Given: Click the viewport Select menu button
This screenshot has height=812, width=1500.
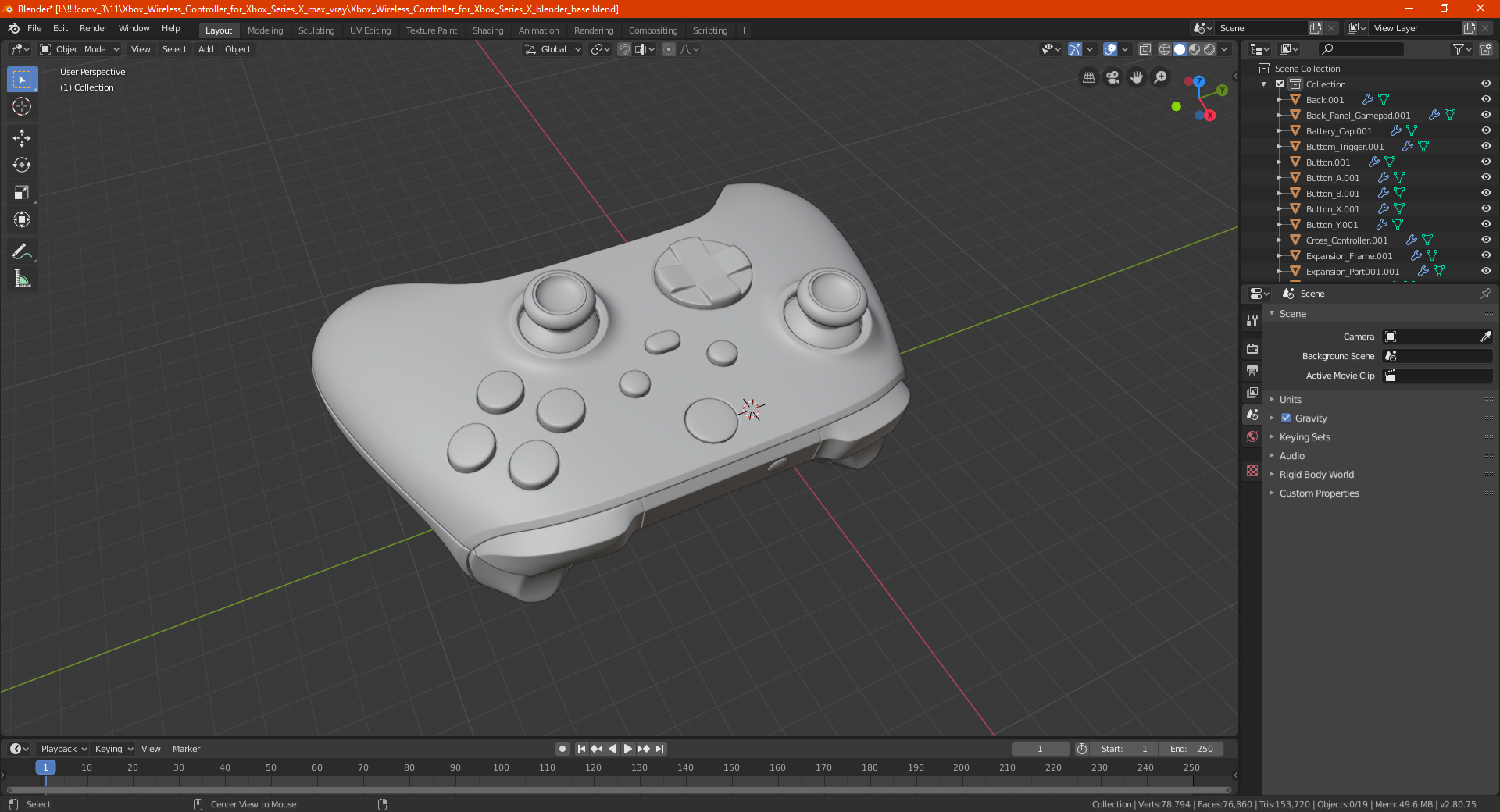Looking at the screenshot, I should coord(174,49).
